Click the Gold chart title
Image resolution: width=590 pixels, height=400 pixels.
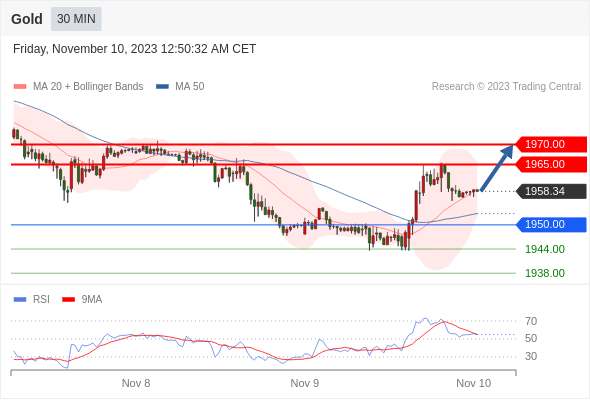click(x=27, y=19)
